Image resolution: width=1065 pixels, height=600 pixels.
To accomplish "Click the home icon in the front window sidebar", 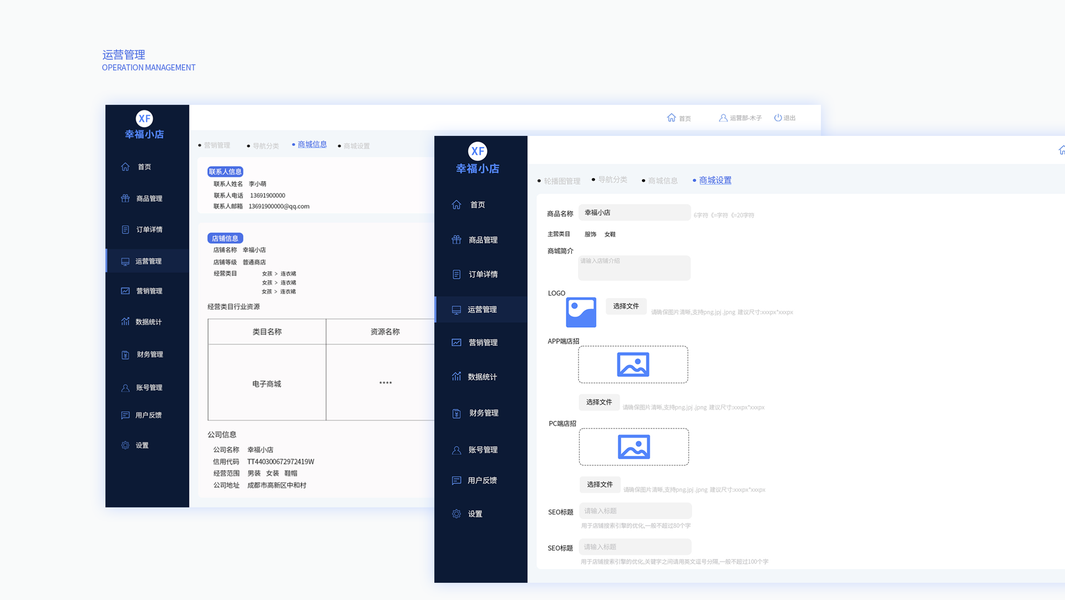I will pyautogui.click(x=456, y=205).
